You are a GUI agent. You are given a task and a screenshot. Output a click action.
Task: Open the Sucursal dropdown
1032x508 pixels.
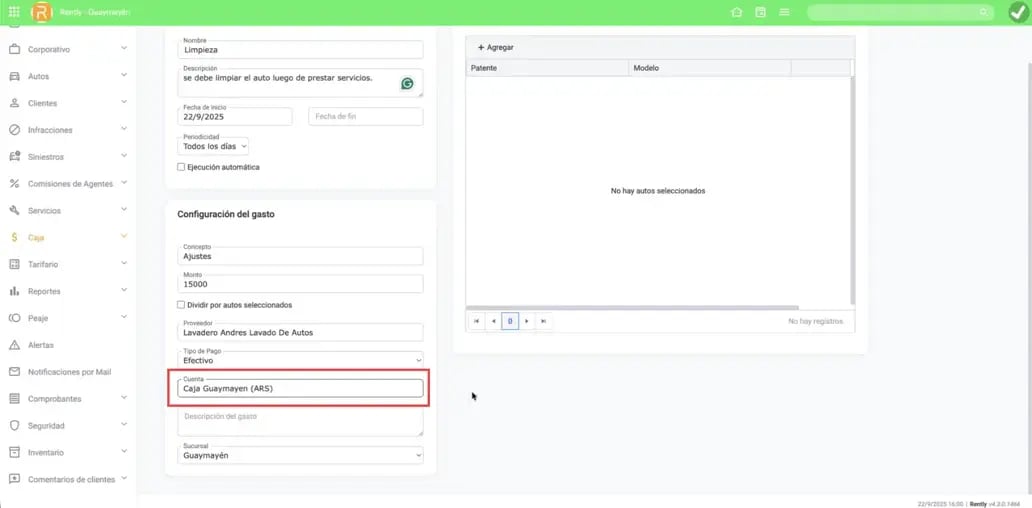[x=300, y=455]
